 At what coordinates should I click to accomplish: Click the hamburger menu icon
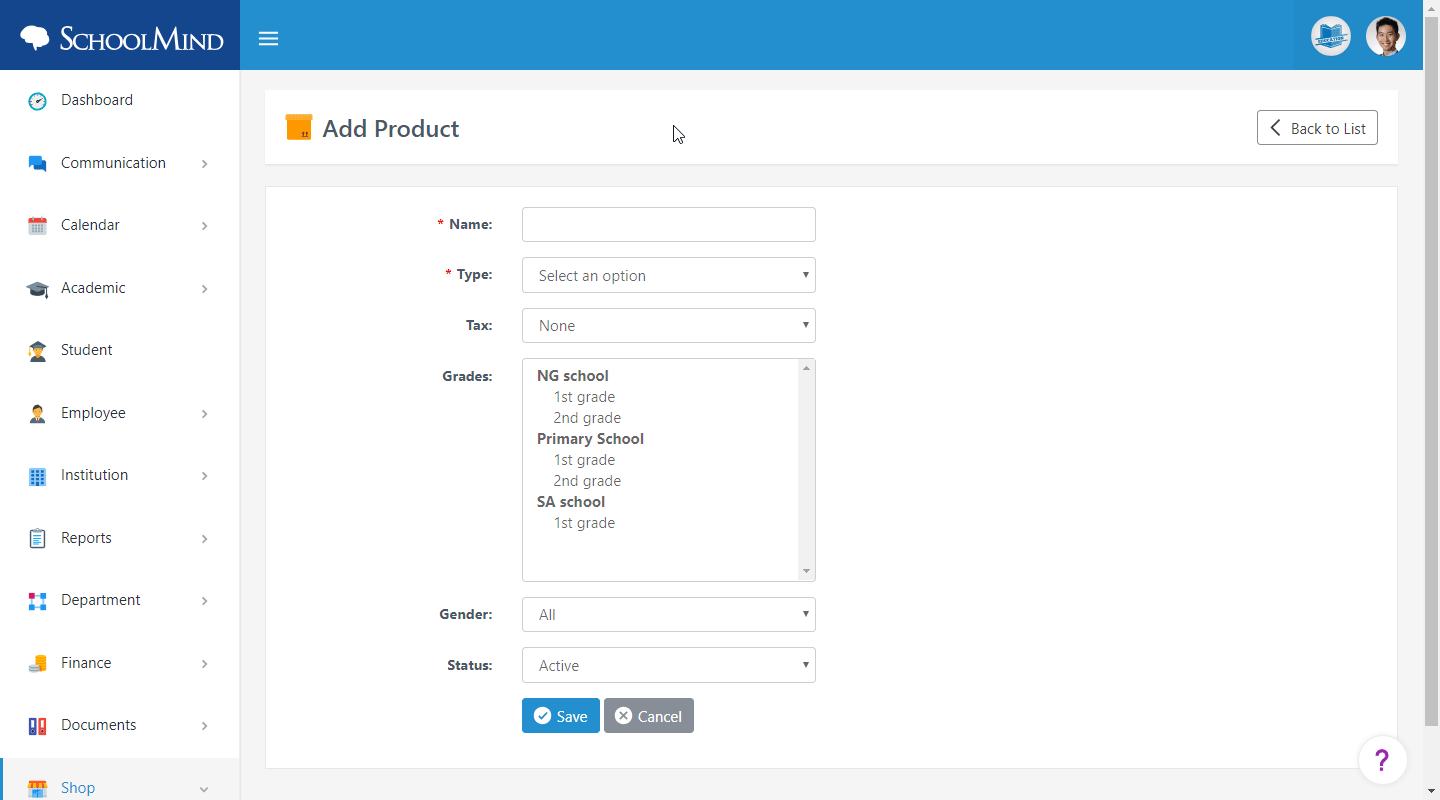[268, 39]
